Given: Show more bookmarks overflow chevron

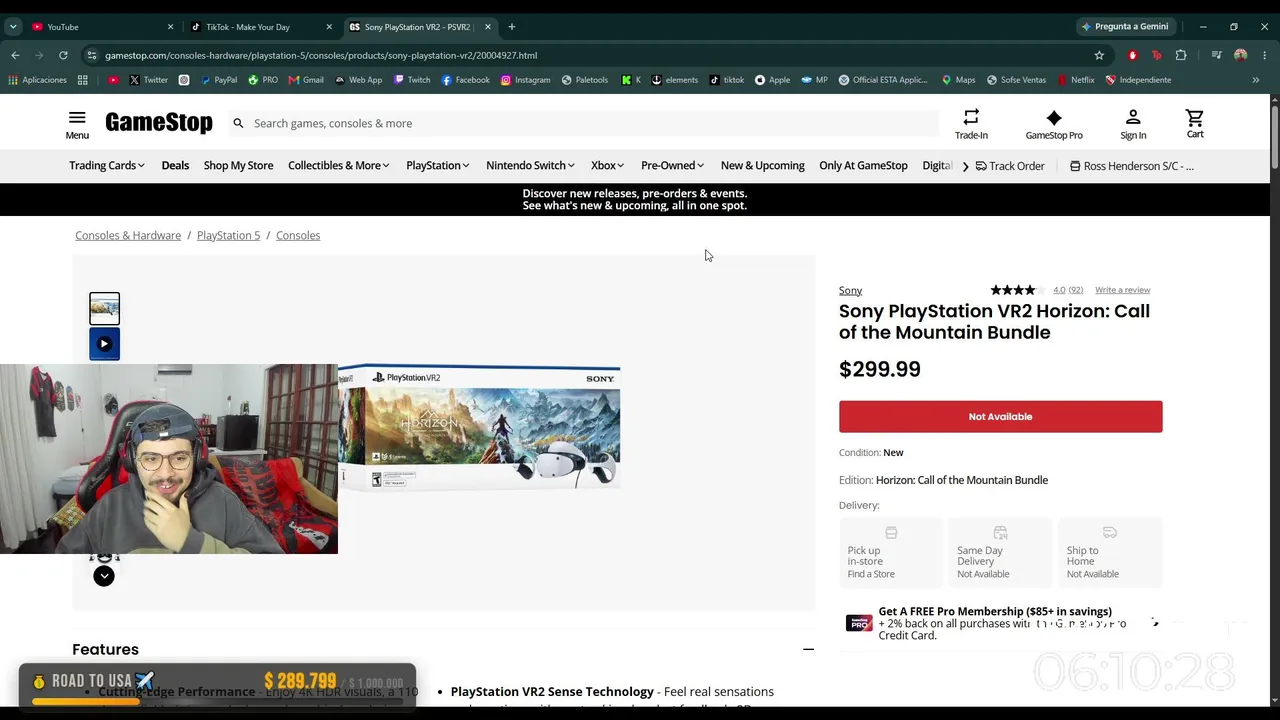Looking at the screenshot, I should coord(1256,80).
